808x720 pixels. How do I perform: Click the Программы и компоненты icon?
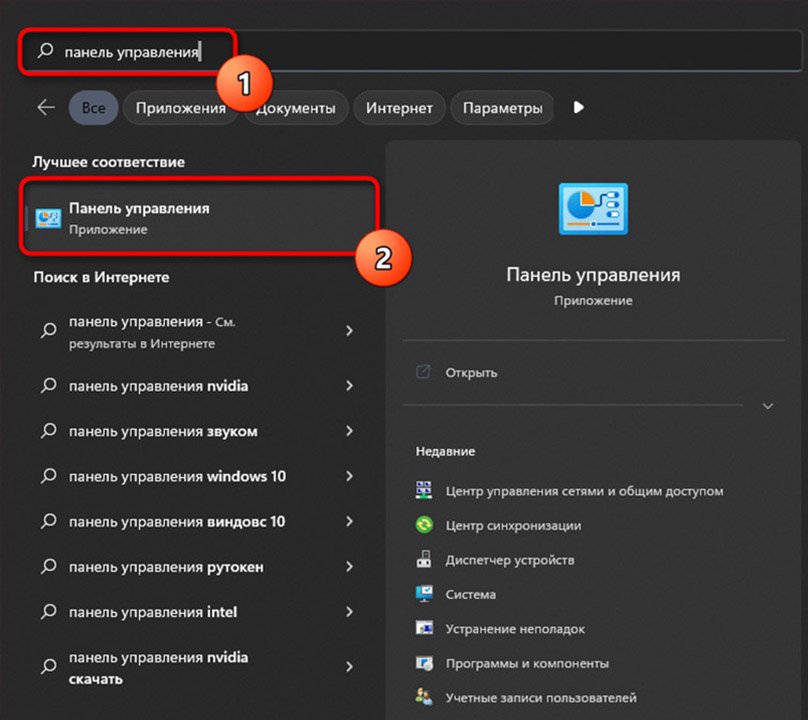pyautogui.click(x=424, y=663)
